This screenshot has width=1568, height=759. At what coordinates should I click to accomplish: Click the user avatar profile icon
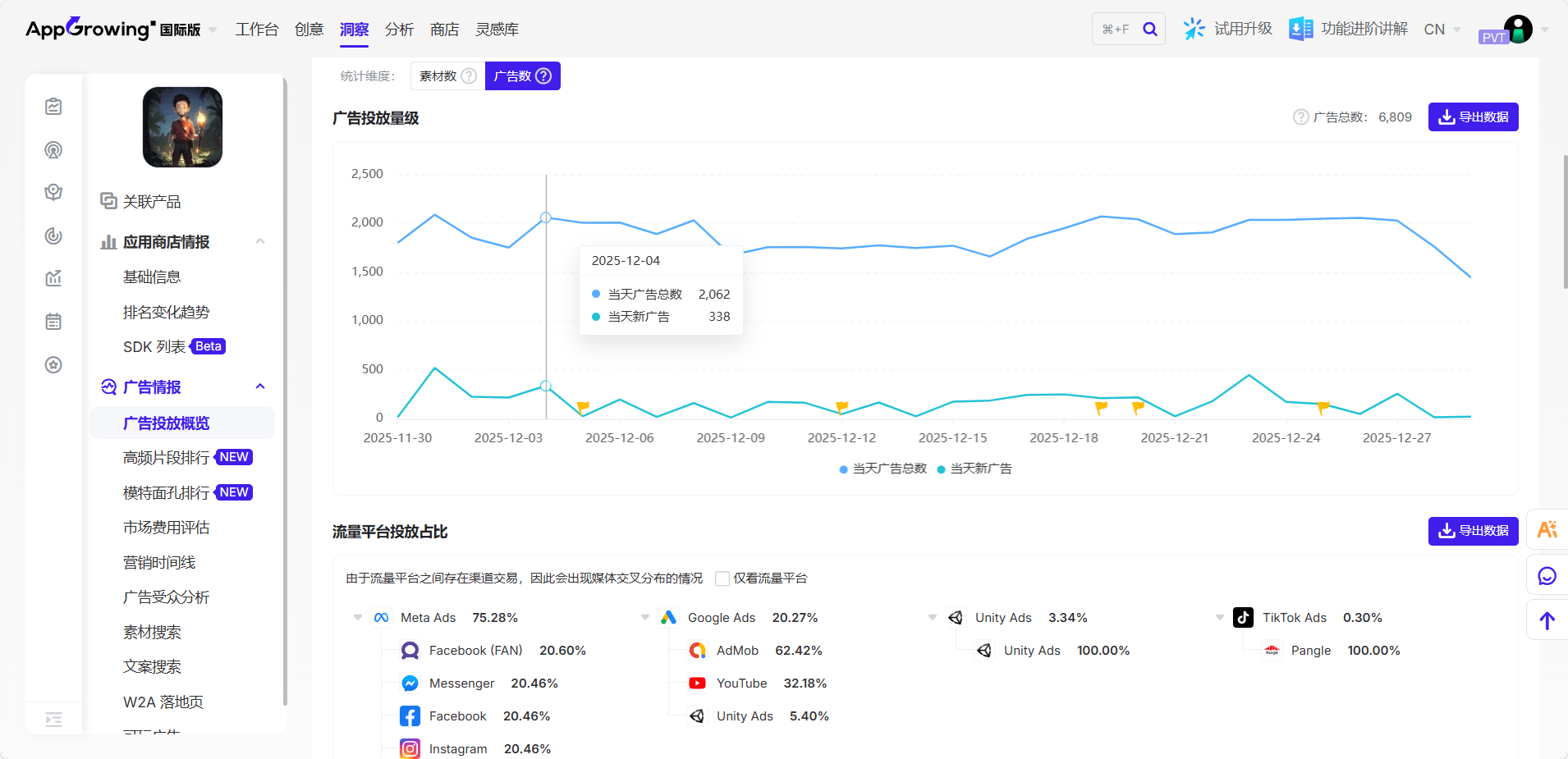[x=1518, y=30]
